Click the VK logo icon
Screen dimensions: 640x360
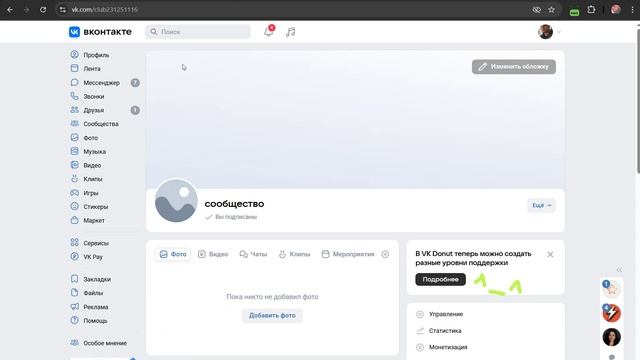pos(74,32)
